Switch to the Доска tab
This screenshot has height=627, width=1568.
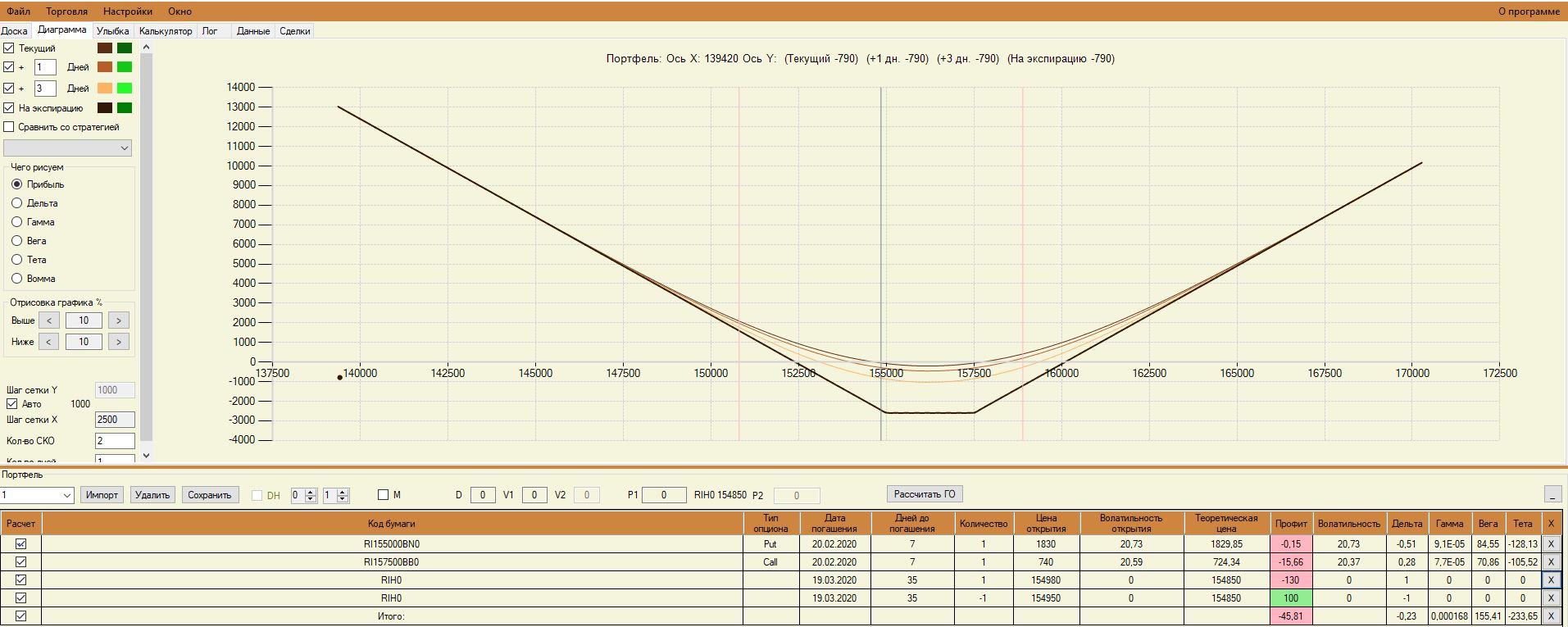coord(15,31)
